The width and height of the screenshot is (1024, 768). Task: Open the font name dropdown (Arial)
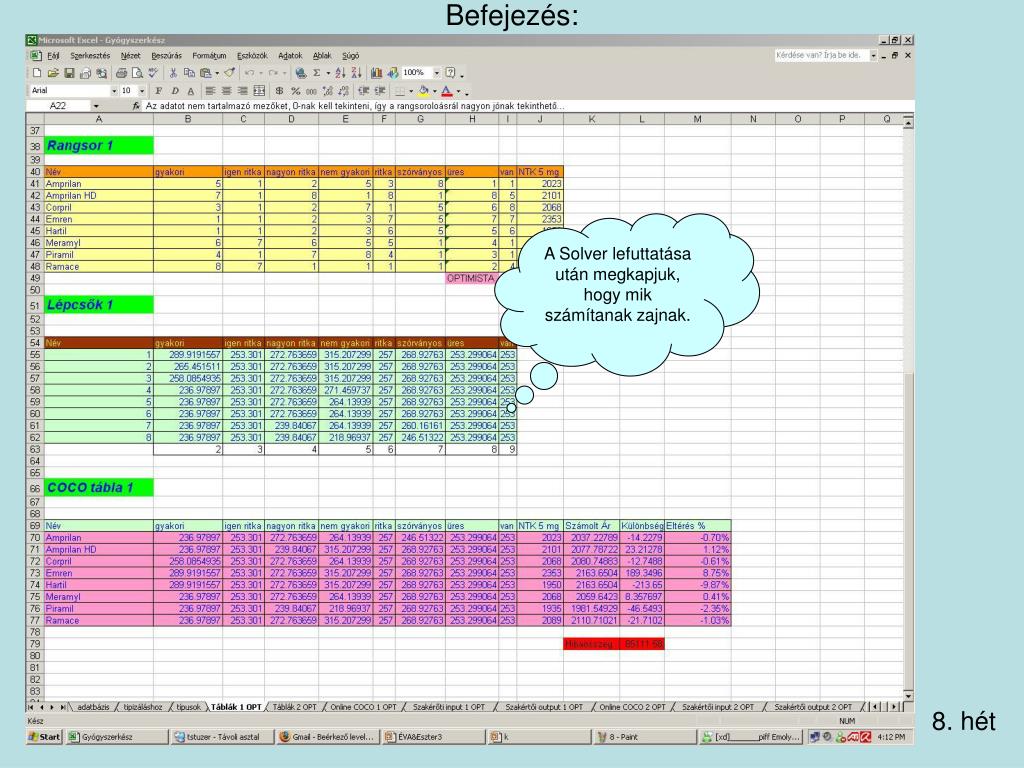coord(114,91)
